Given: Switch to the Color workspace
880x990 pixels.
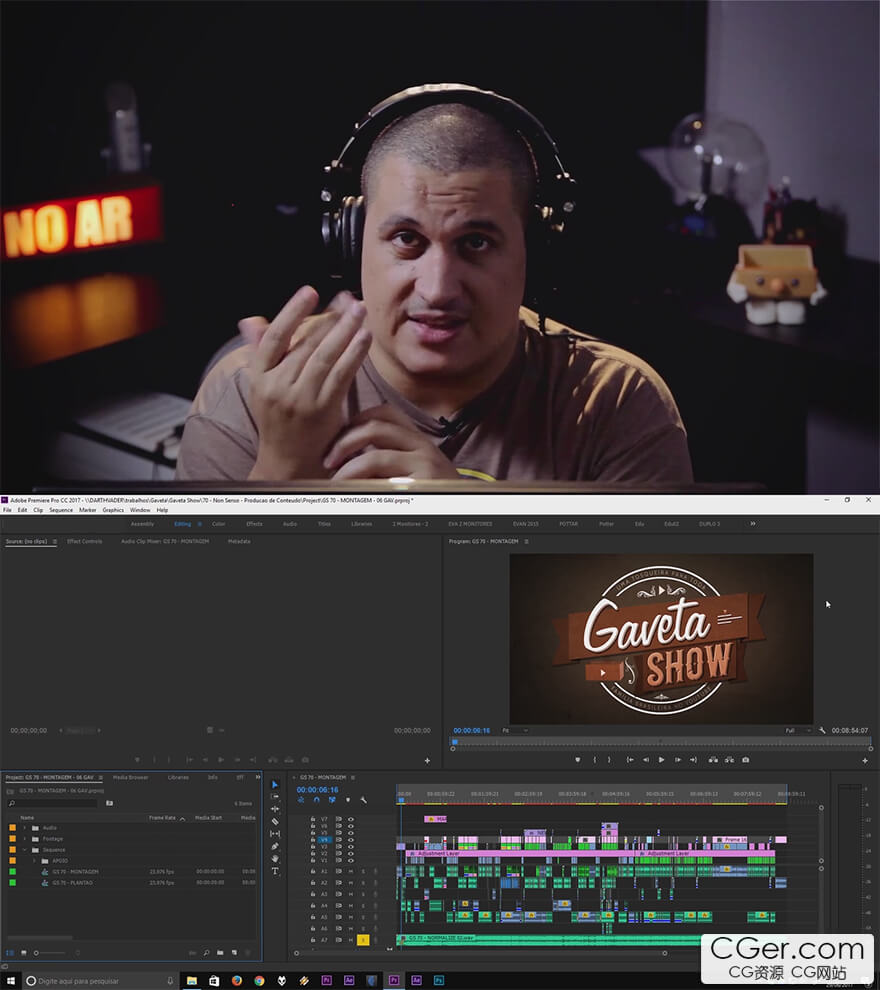Looking at the screenshot, I should (x=218, y=523).
